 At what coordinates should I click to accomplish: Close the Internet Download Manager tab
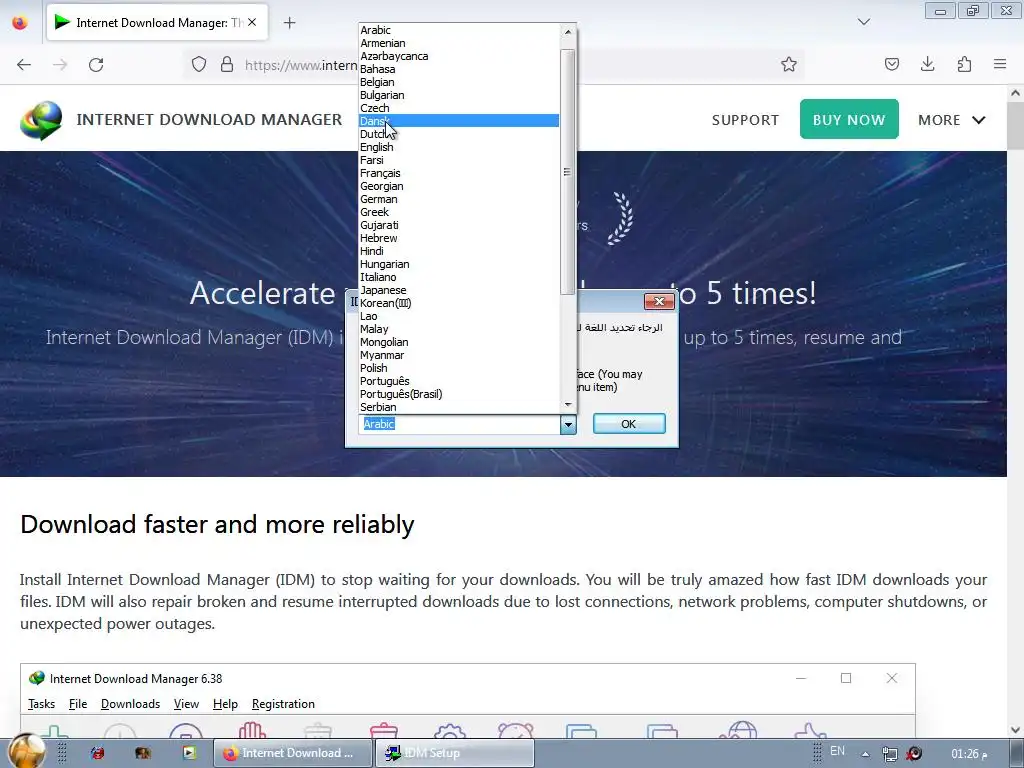tap(252, 22)
